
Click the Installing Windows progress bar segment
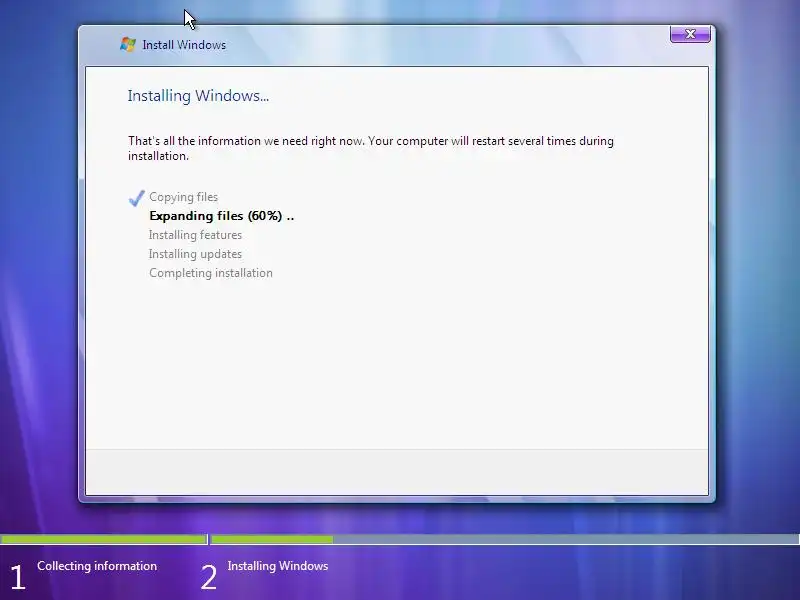505,539
